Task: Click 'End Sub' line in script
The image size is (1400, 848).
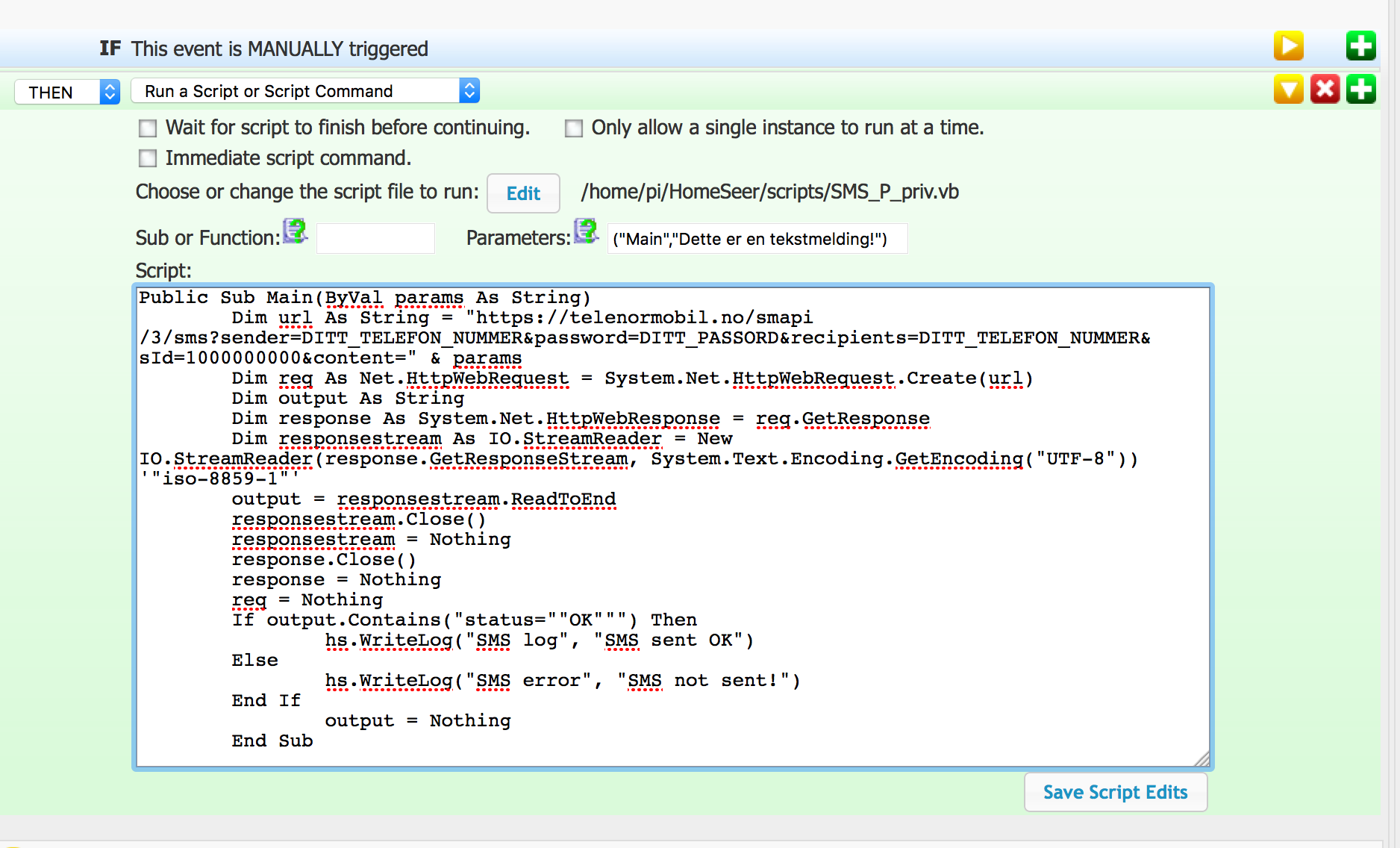Action: point(272,741)
